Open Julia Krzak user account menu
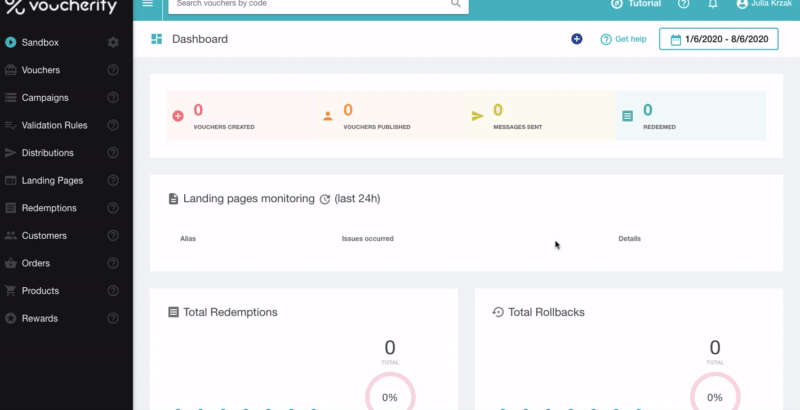The width and height of the screenshot is (800, 410). tap(764, 4)
